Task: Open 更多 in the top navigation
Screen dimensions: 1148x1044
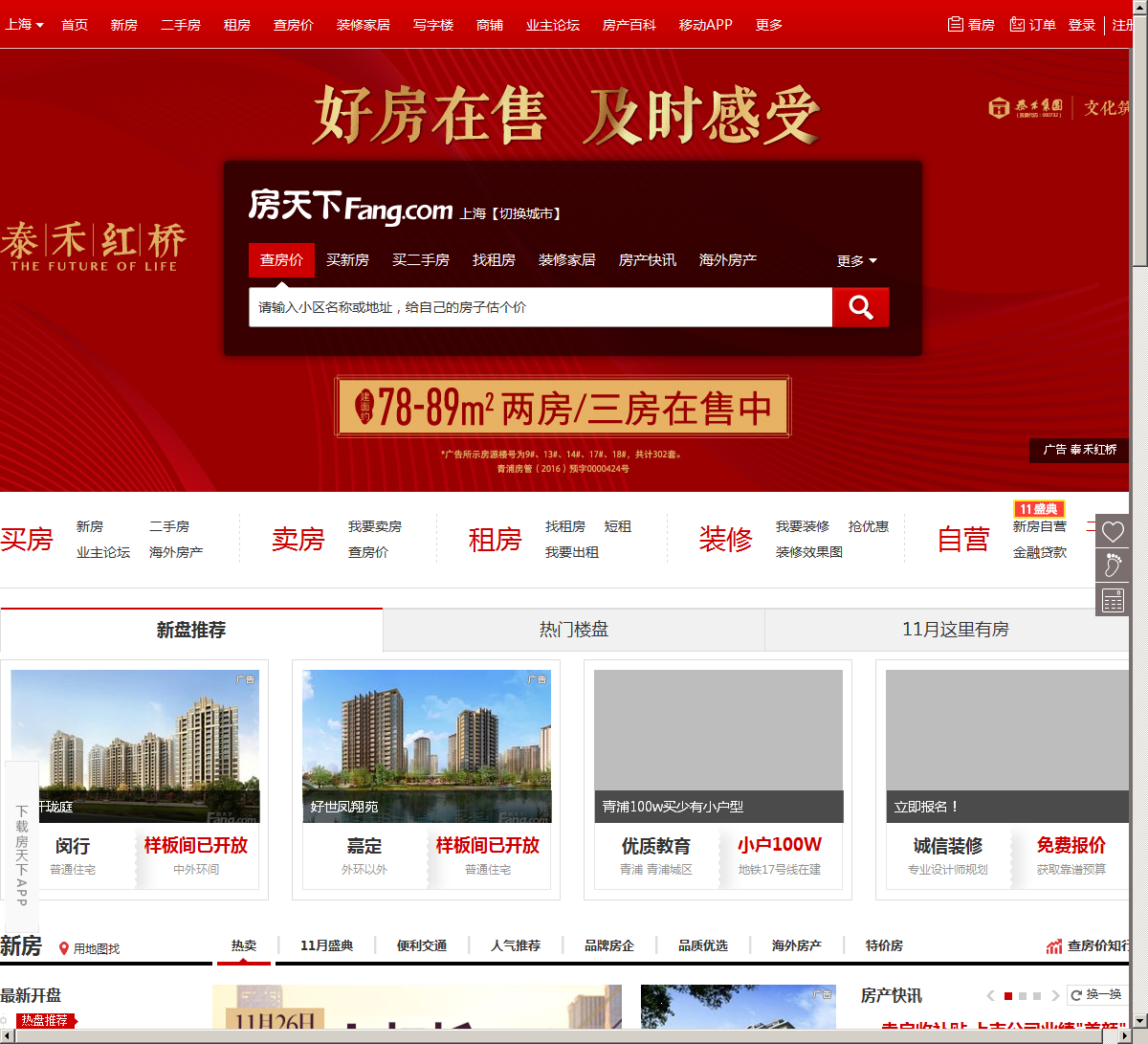Action: pos(769,25)
